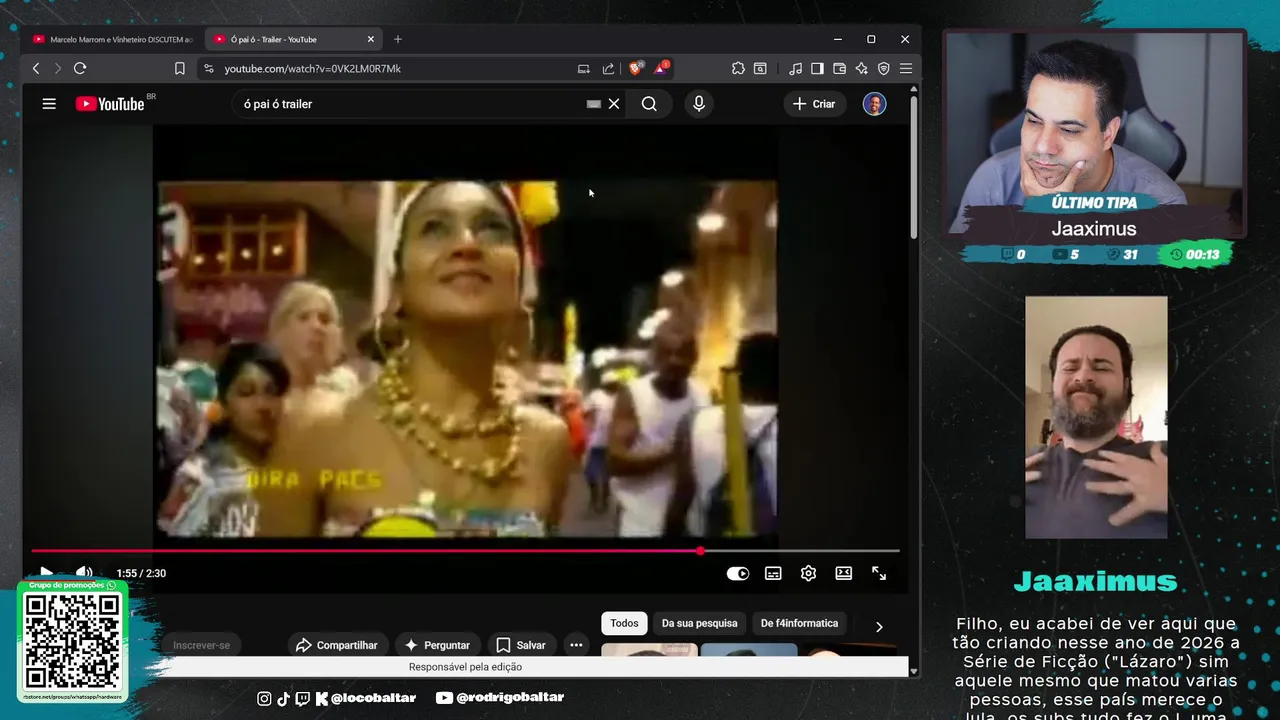
Task: Cast media to another device
Action: (x=584, y=68)
